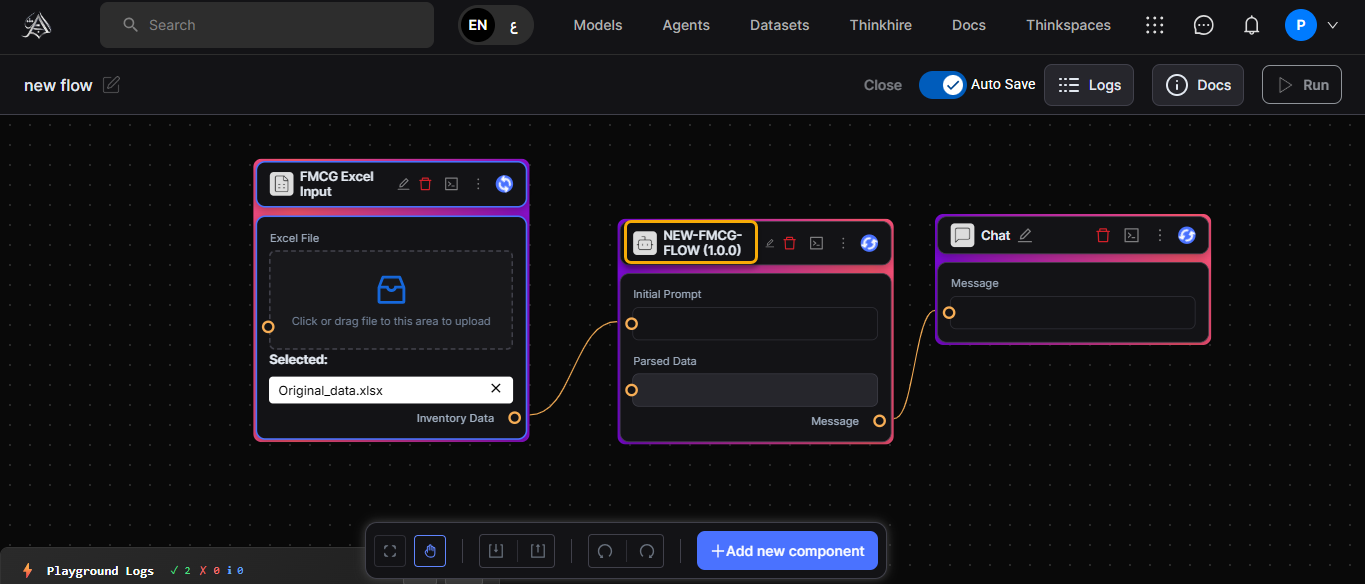Open terminal icon on NEW-FMCG-FLOW node
Viewport: 1365px width, 584px height.
[x=816, y=243]
